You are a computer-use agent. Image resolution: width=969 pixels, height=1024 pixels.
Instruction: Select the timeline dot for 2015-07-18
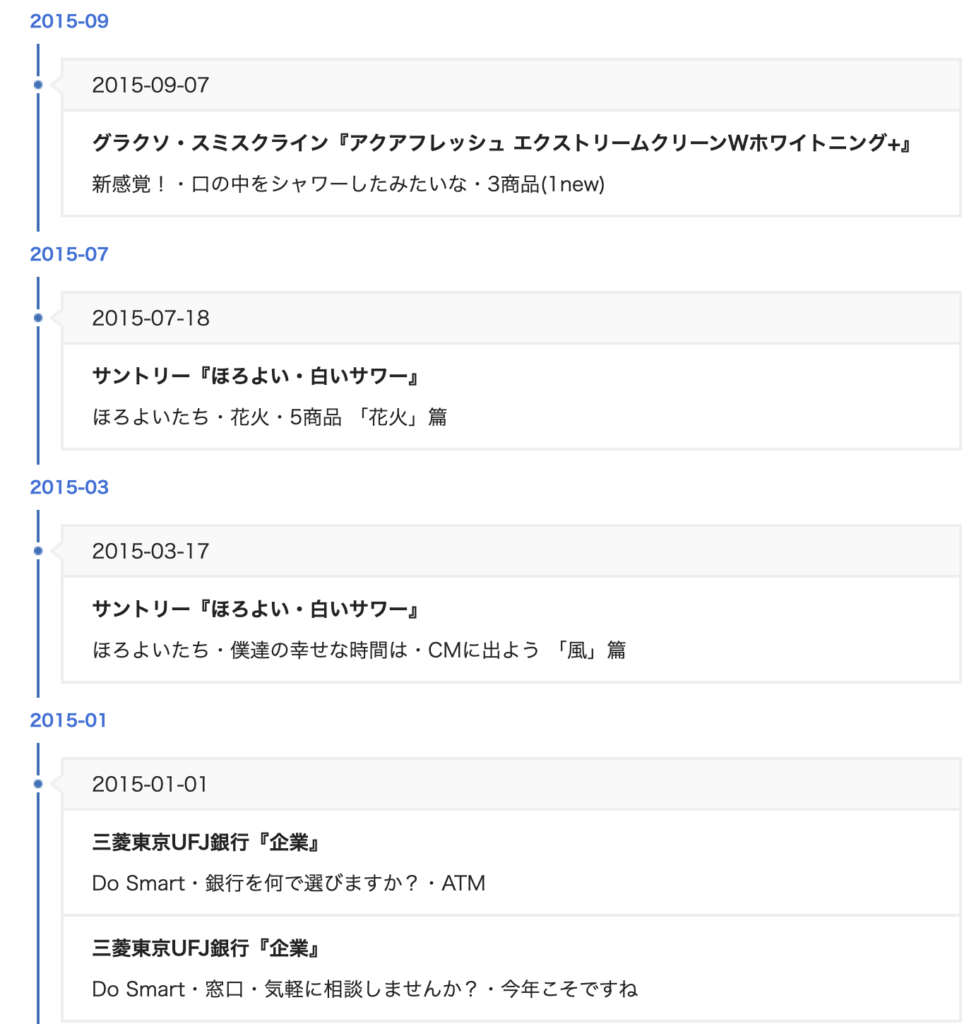[38, 318]
